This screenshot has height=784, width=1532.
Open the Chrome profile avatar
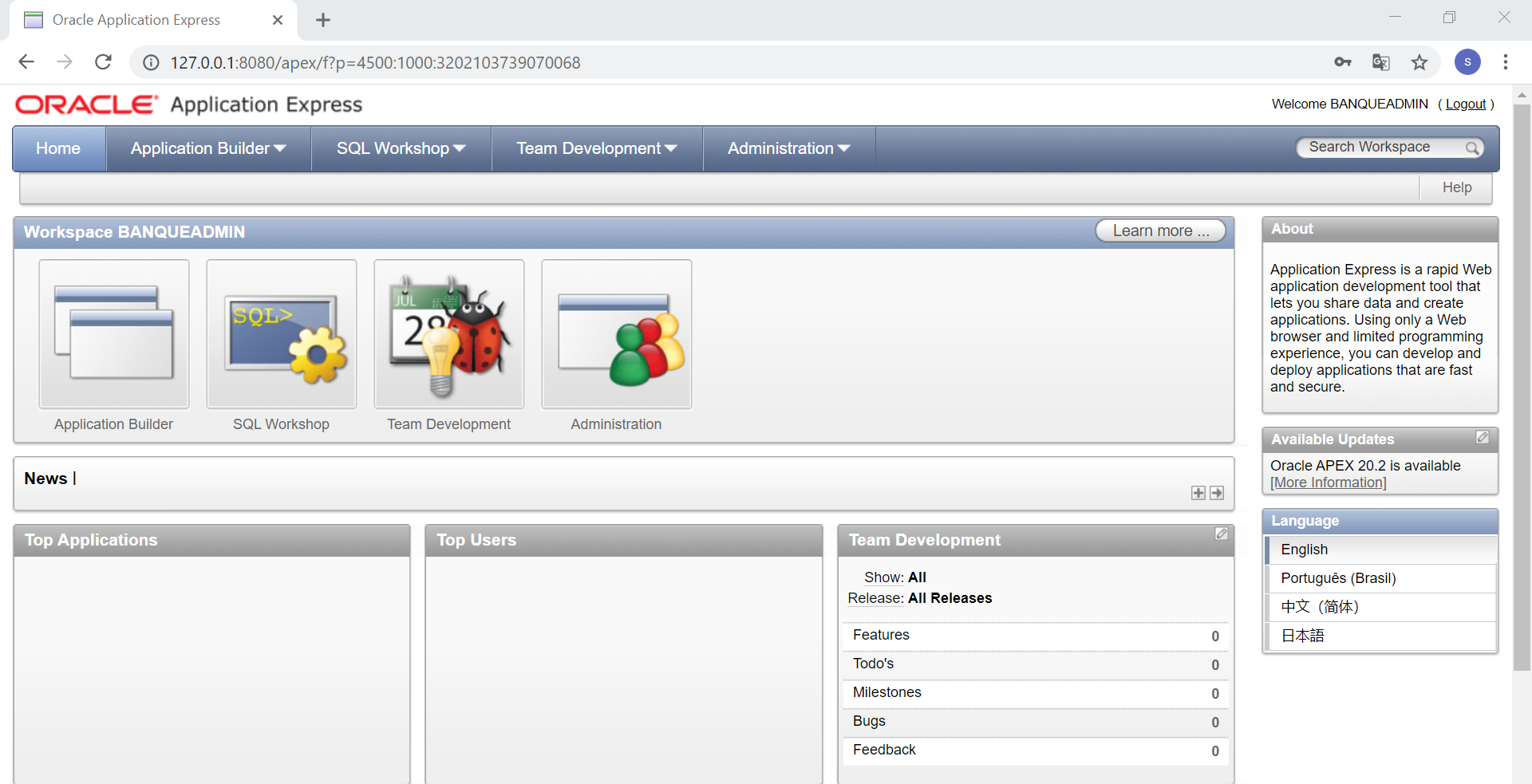[x=1467, y=62]
